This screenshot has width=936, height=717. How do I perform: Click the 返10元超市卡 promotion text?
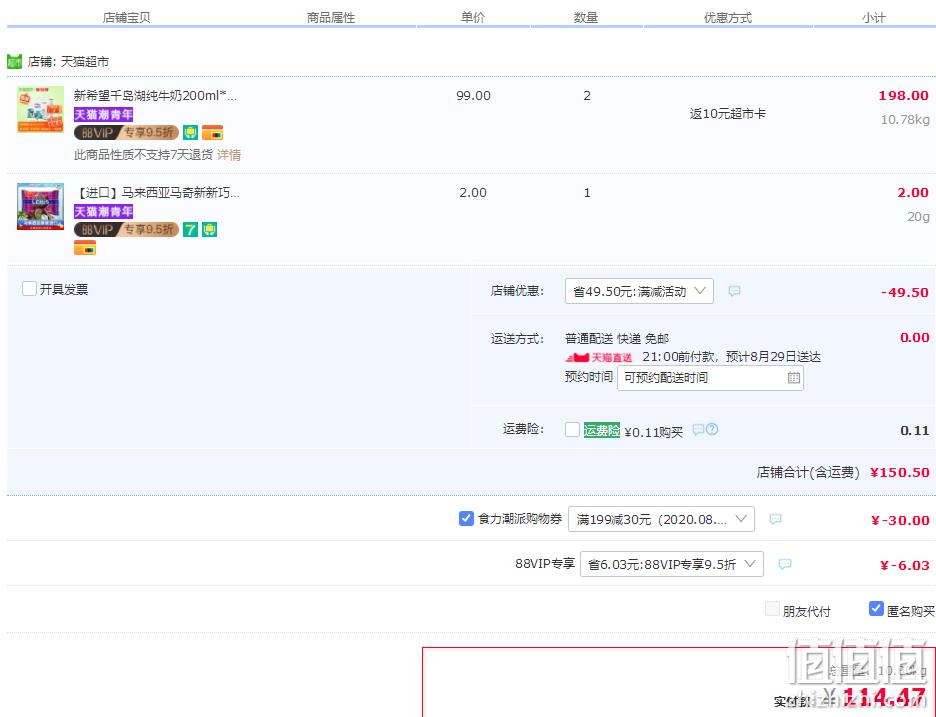(x=728, y=114)
